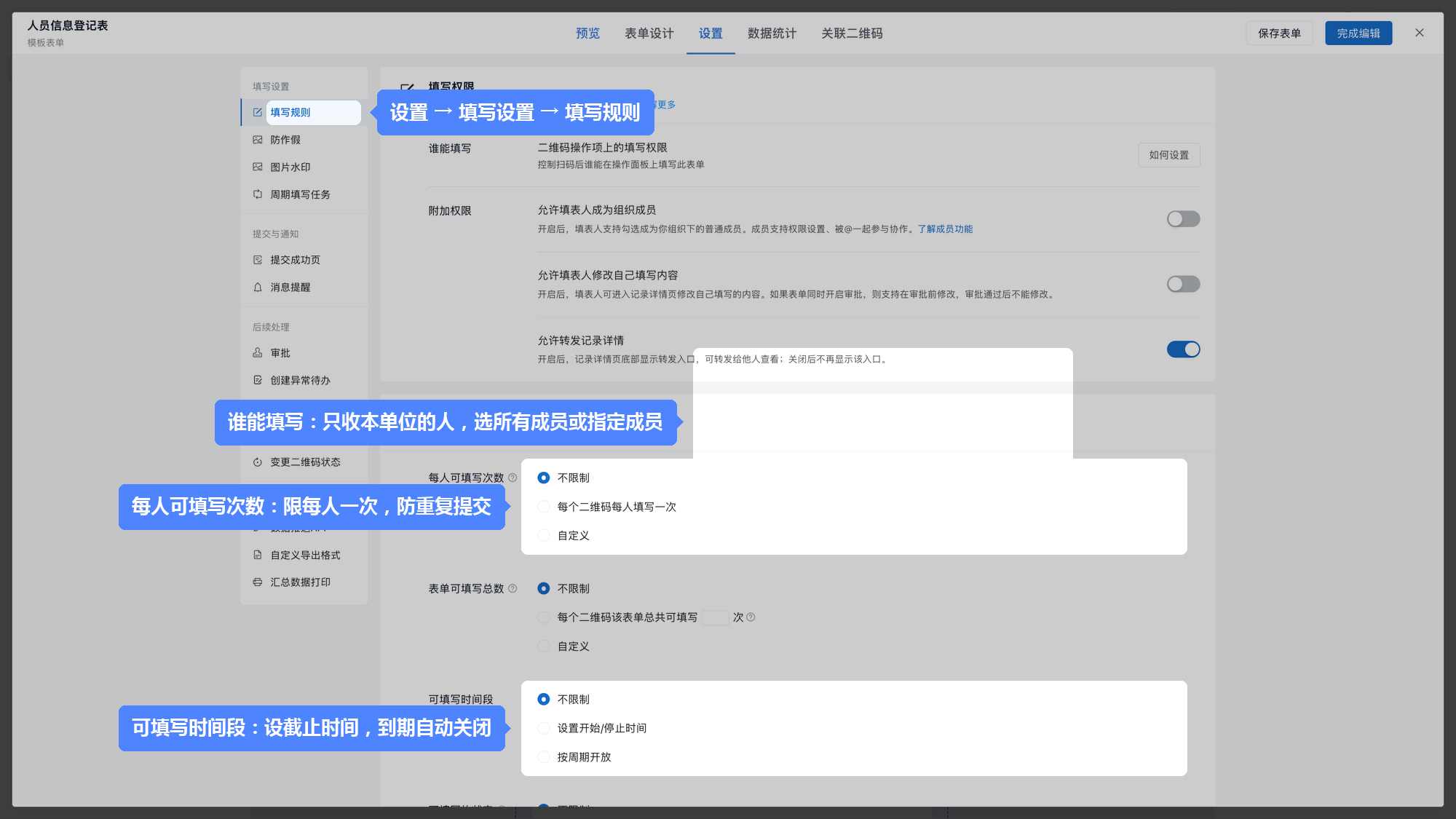
Task: Click the 防作假 sidebar icon
Action: click(258, 140)
